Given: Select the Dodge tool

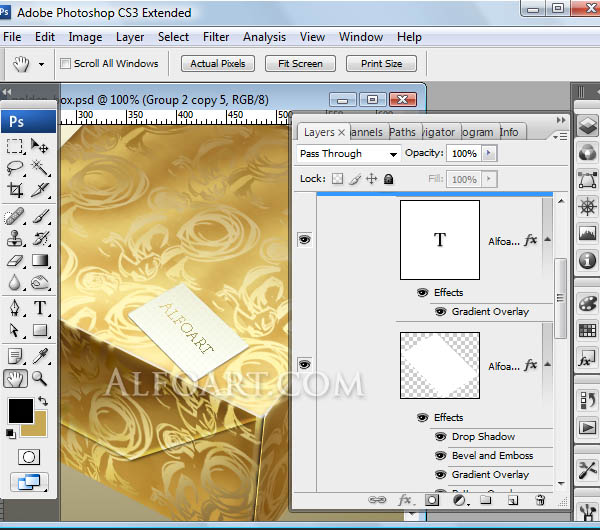Looking at the screenshot, I should 40,283.
